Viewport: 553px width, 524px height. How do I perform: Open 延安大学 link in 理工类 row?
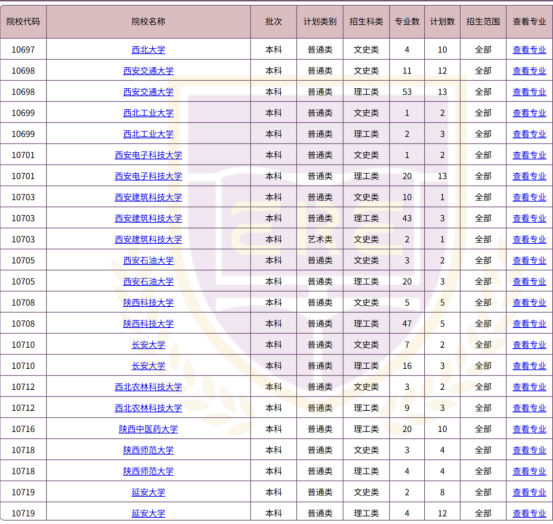point(148,513)
